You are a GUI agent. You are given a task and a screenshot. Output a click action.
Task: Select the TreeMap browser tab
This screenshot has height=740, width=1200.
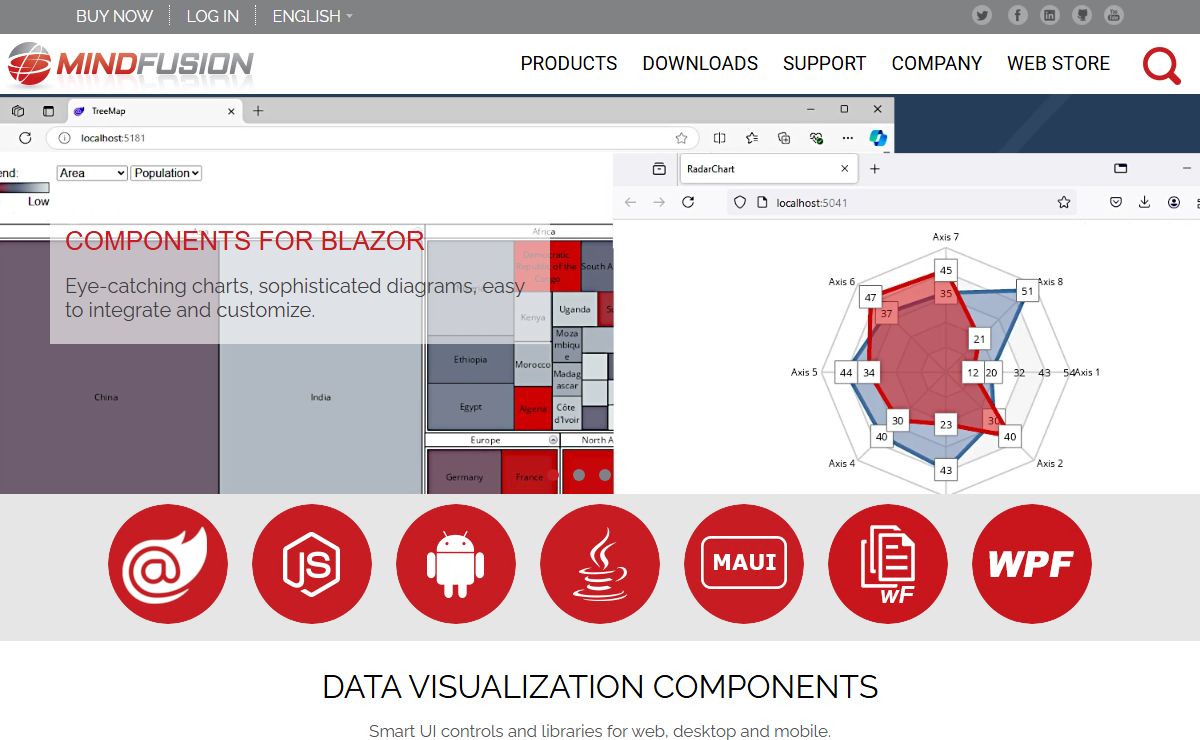pos(155,111)
